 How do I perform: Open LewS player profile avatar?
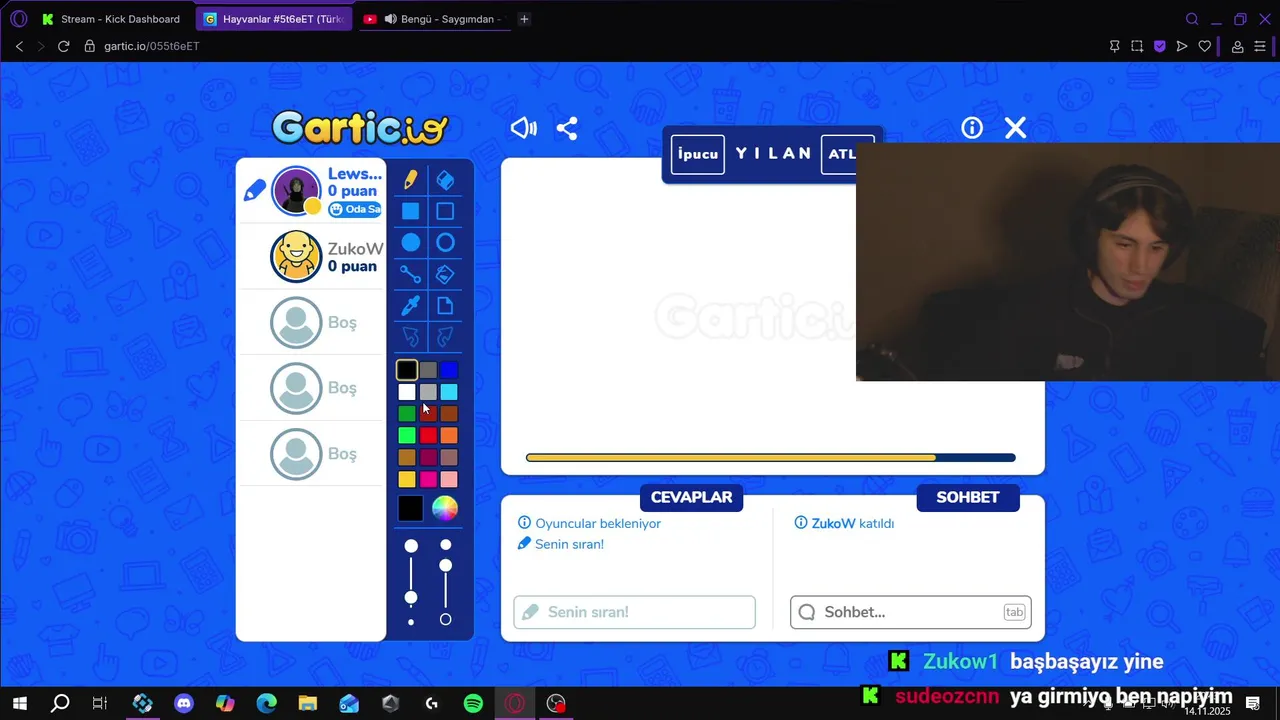[x=296, y=190]
